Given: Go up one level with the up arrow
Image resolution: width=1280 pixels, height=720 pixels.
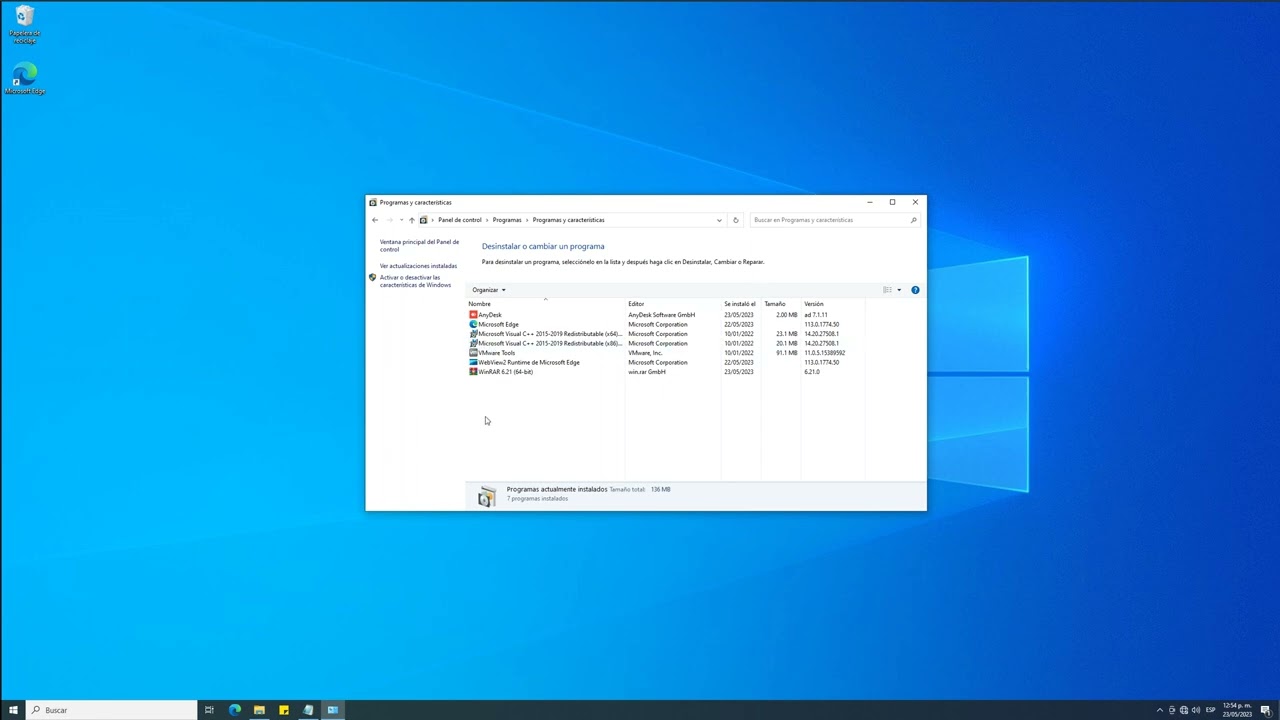Looking at the screenshot, I should point(411,220).
